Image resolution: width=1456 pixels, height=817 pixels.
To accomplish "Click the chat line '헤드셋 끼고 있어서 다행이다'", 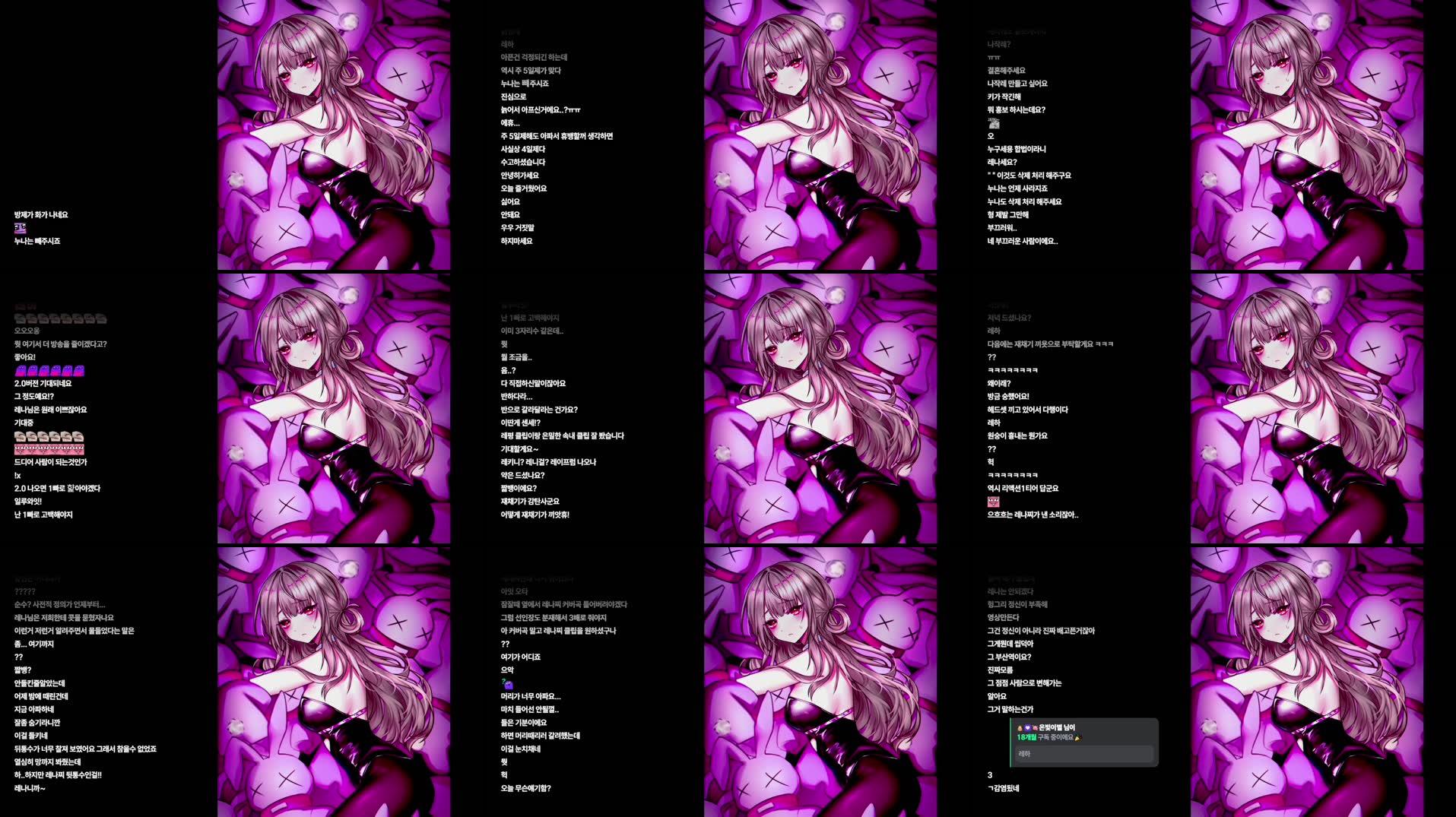I will [1028, 410].
